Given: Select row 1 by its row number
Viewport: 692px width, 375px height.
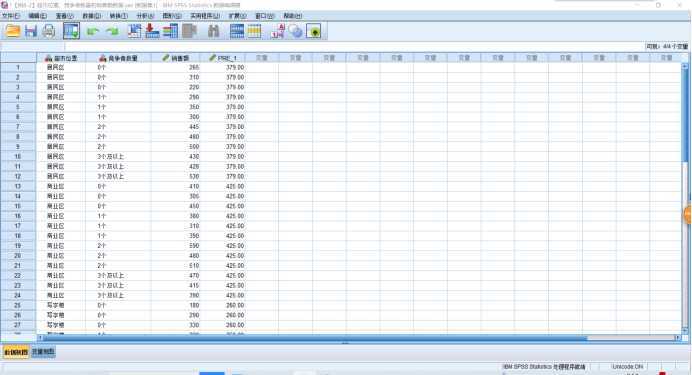Looking at the screenshot, I should 18,68.
